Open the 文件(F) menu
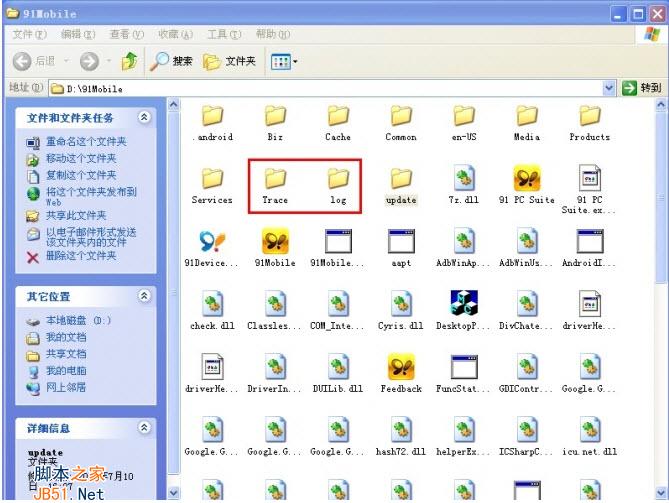669x503 pixels. [30, 34]
